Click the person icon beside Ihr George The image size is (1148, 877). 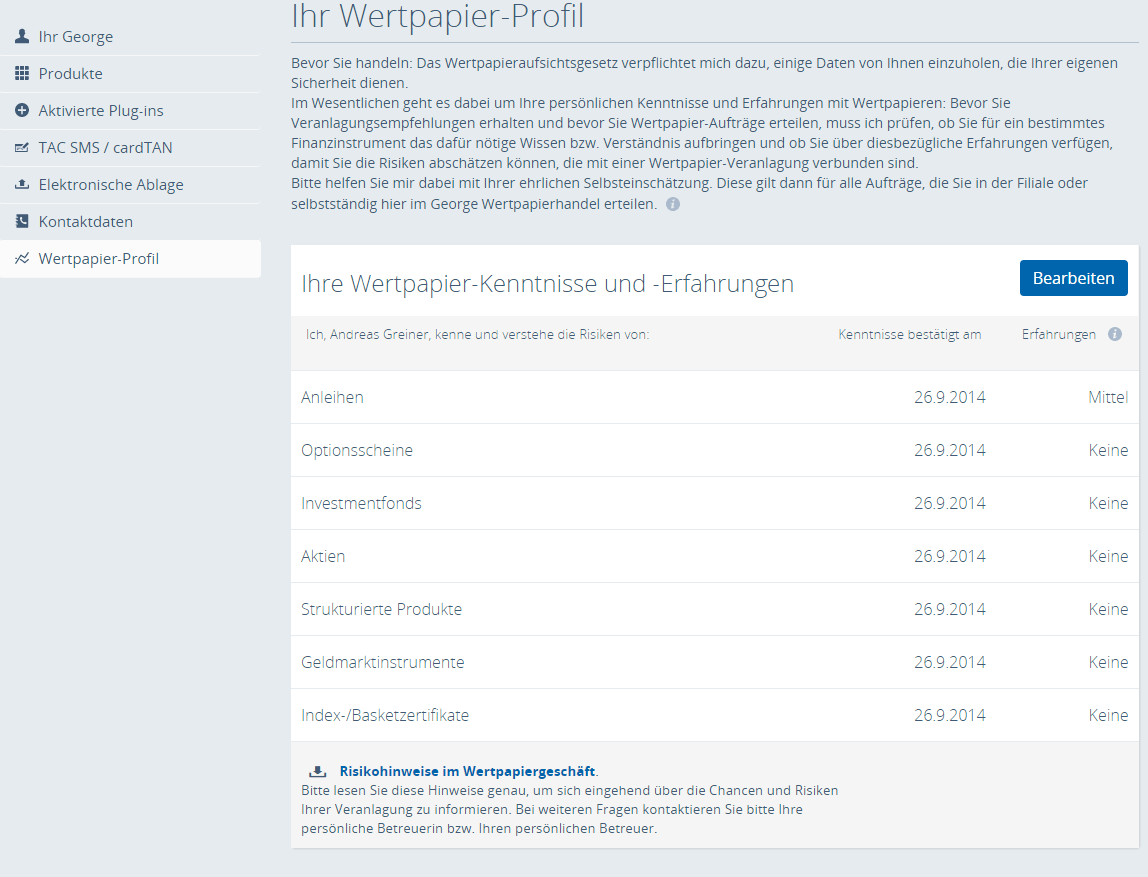coord(22,36)
